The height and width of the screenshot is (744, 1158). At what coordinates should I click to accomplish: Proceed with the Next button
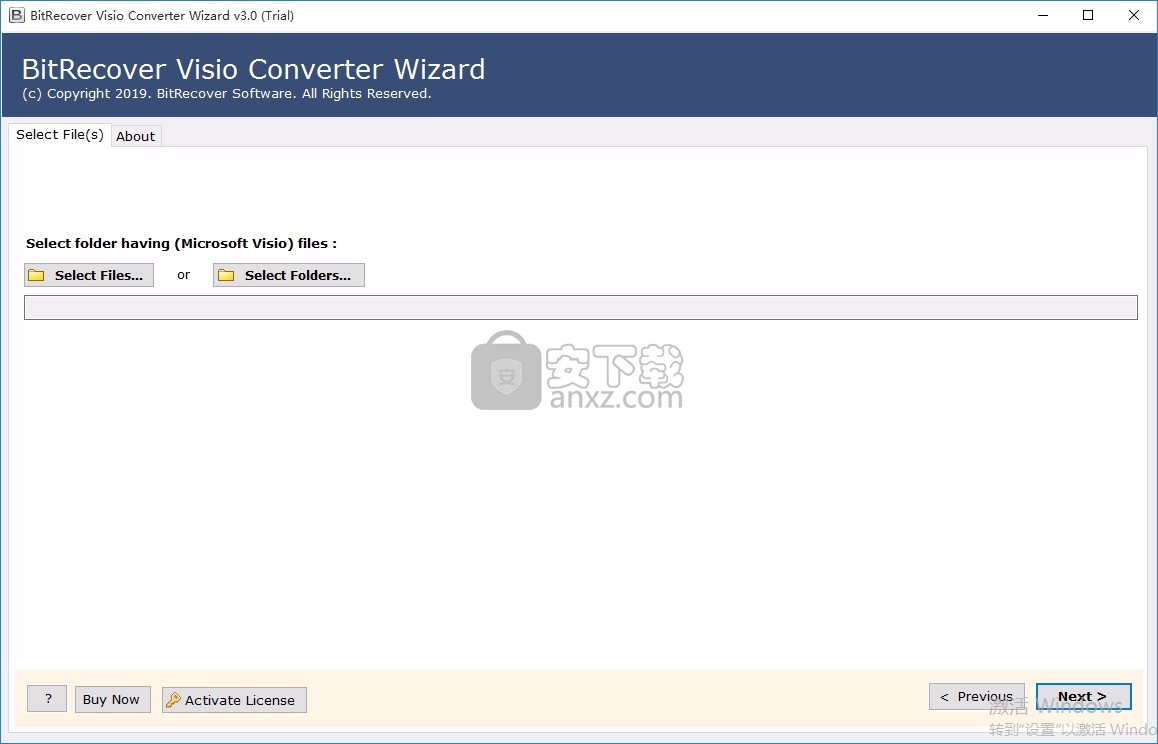[1083, 697]
